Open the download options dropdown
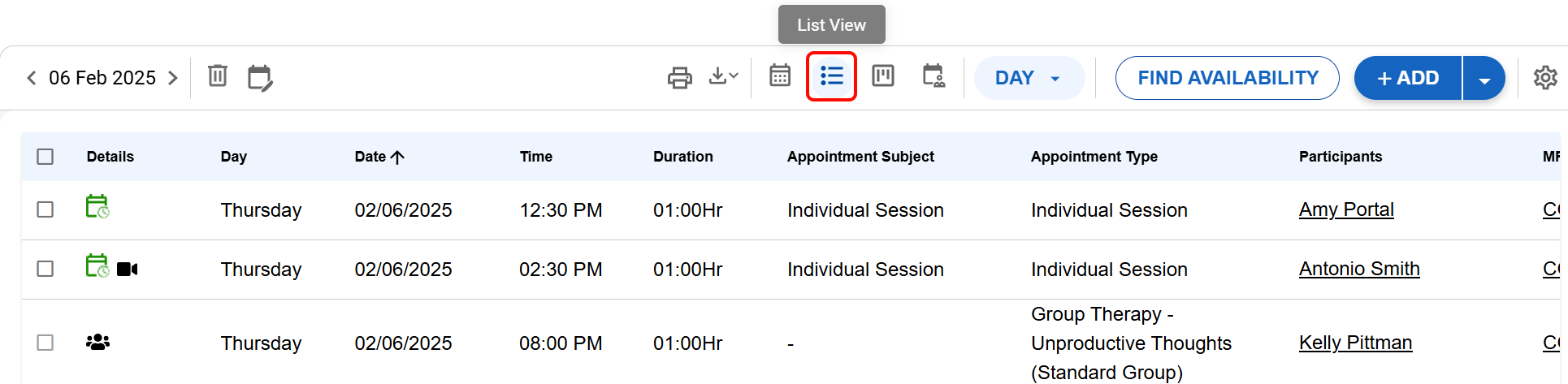 [x=723, y=76]
